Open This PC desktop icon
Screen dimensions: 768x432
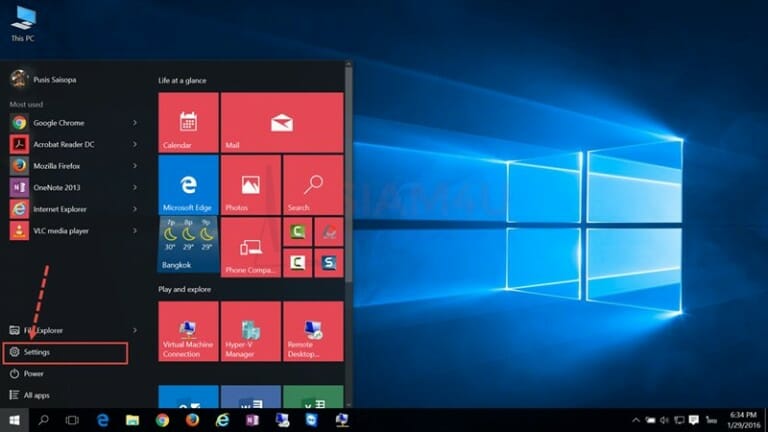pyautogui.click(x=23, y=24)
